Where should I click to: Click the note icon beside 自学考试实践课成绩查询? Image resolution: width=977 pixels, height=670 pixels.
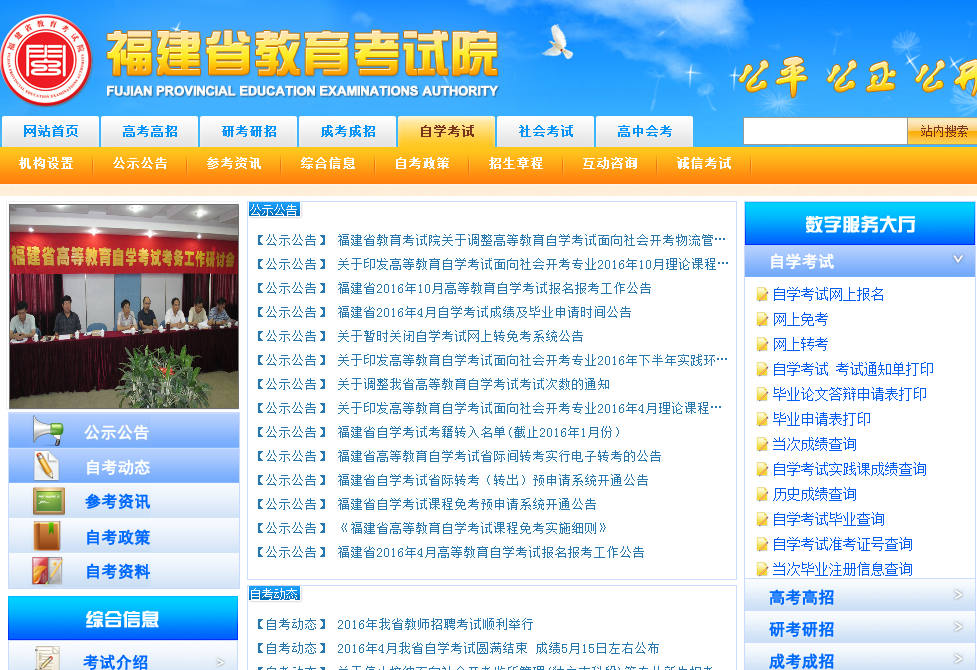[761, 469]
